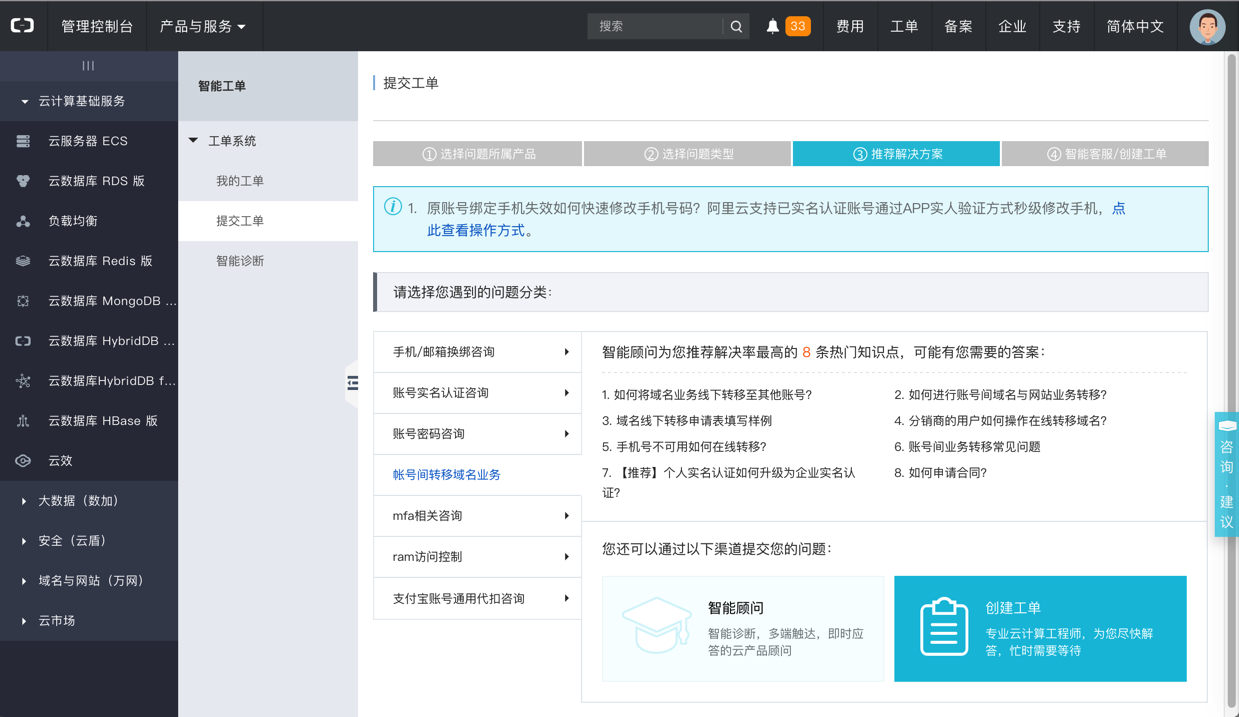Screen dimensions: 1239x717
Task: Open the 费用 top menu
Action: click(850, 27)
